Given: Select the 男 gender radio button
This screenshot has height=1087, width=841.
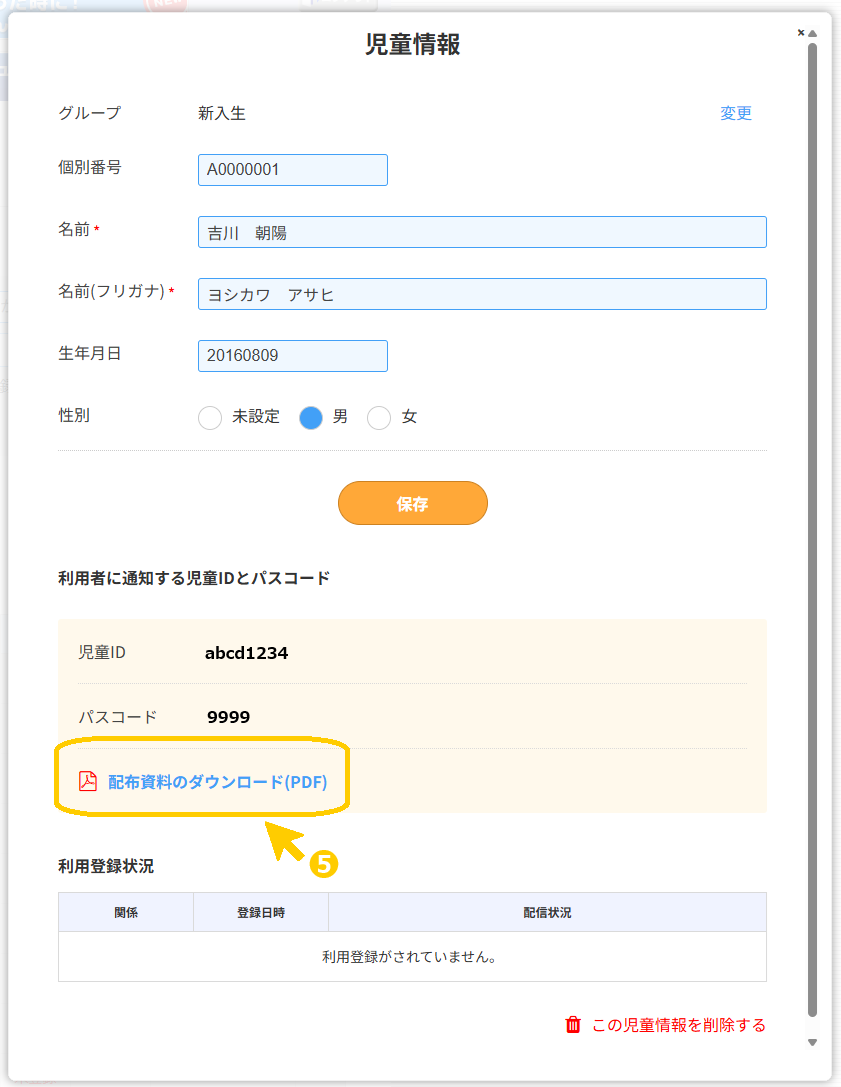Looking at the screenshot, I should [x=311, y=417].
